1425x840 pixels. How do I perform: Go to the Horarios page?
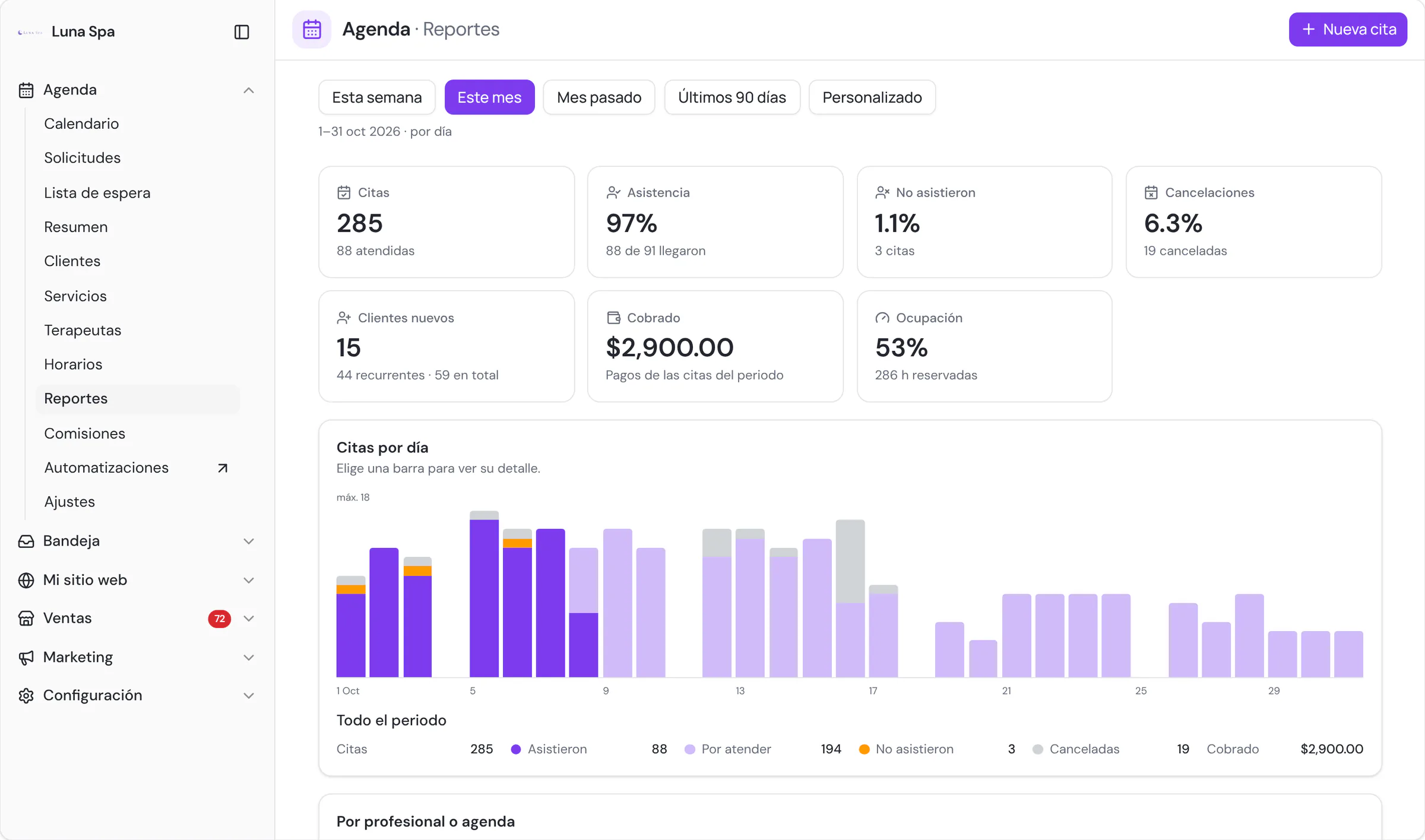click(73, 364)
